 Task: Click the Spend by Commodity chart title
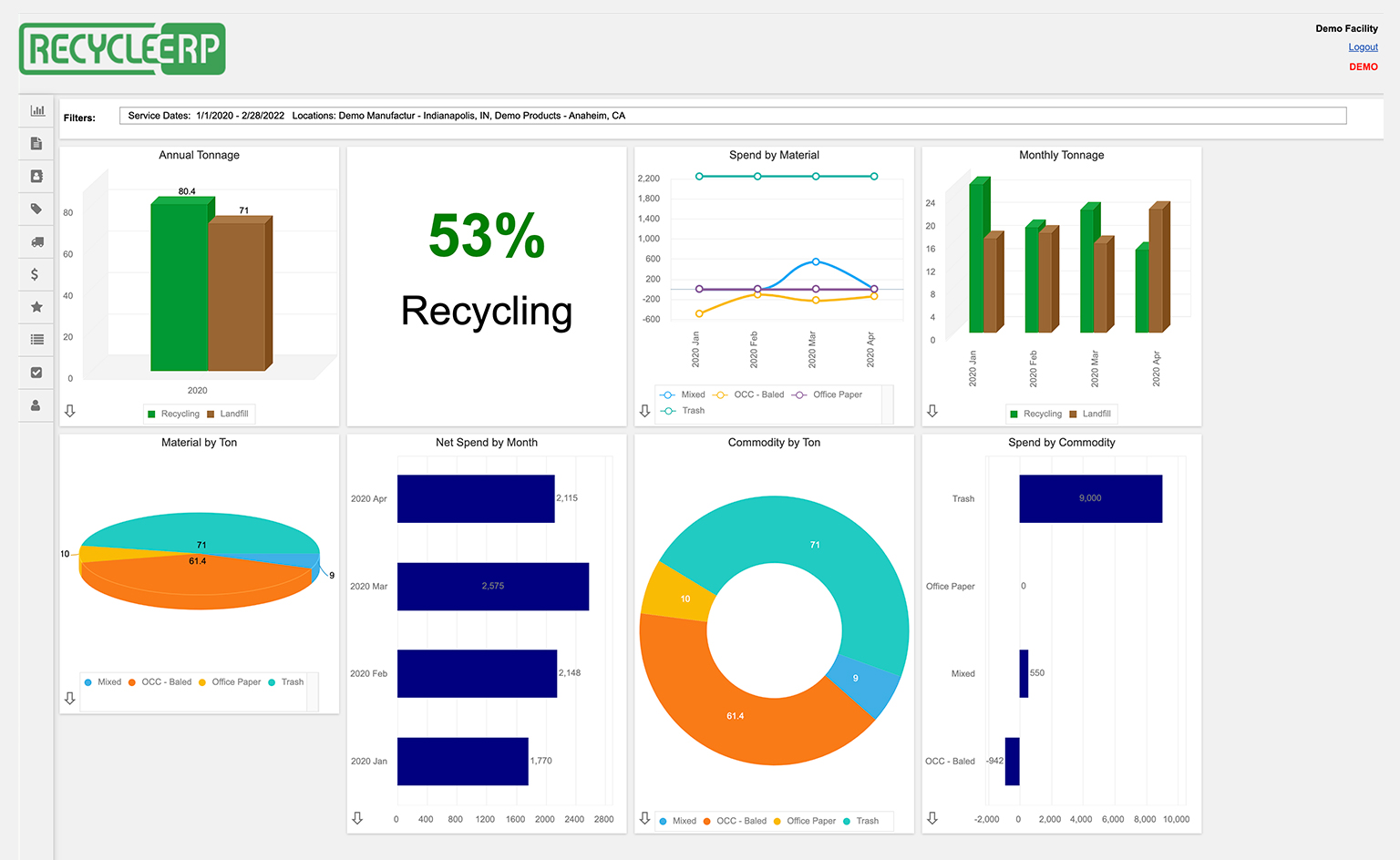pyautogui.click(x=1062, y=443)
